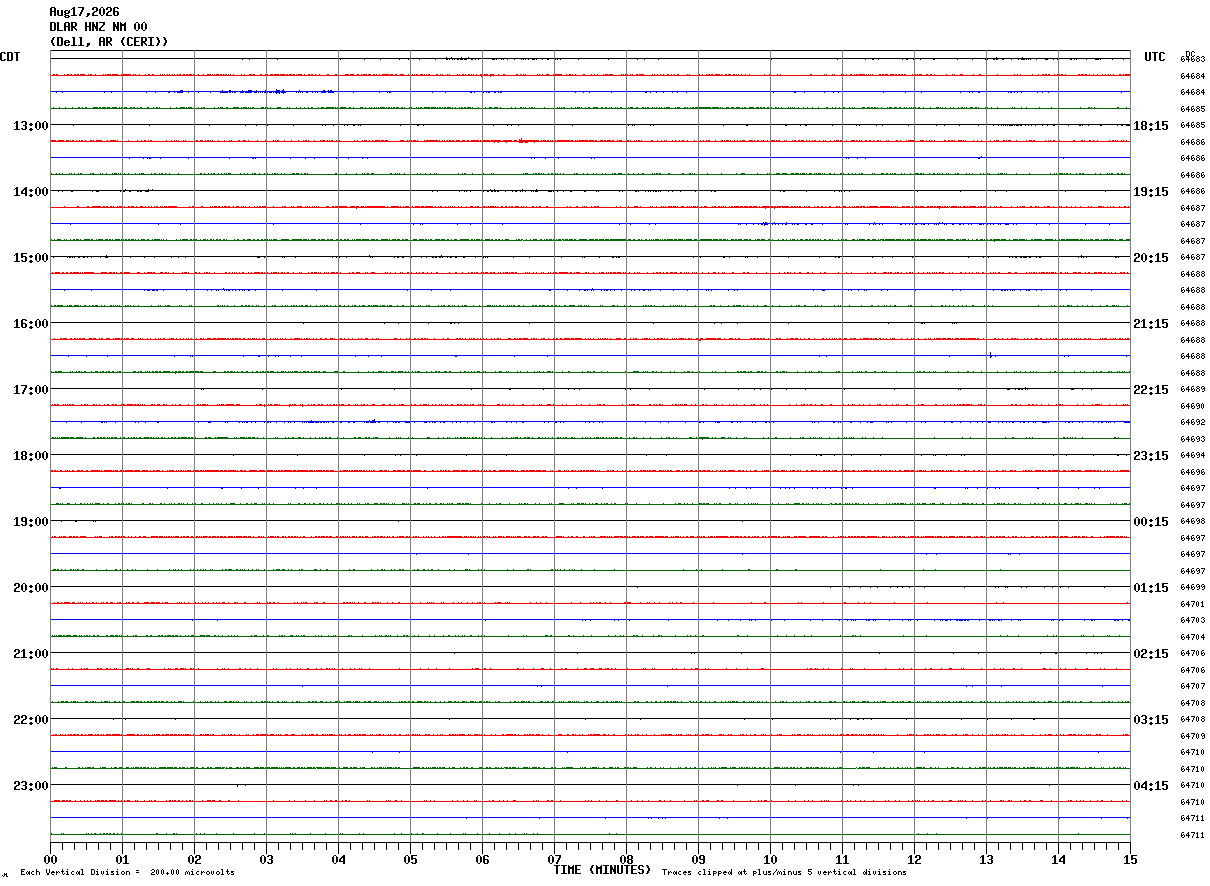1210x886 pixels.
Task: Click minute 00 tick on bottom axis
Action: click(x=50, y=859)
